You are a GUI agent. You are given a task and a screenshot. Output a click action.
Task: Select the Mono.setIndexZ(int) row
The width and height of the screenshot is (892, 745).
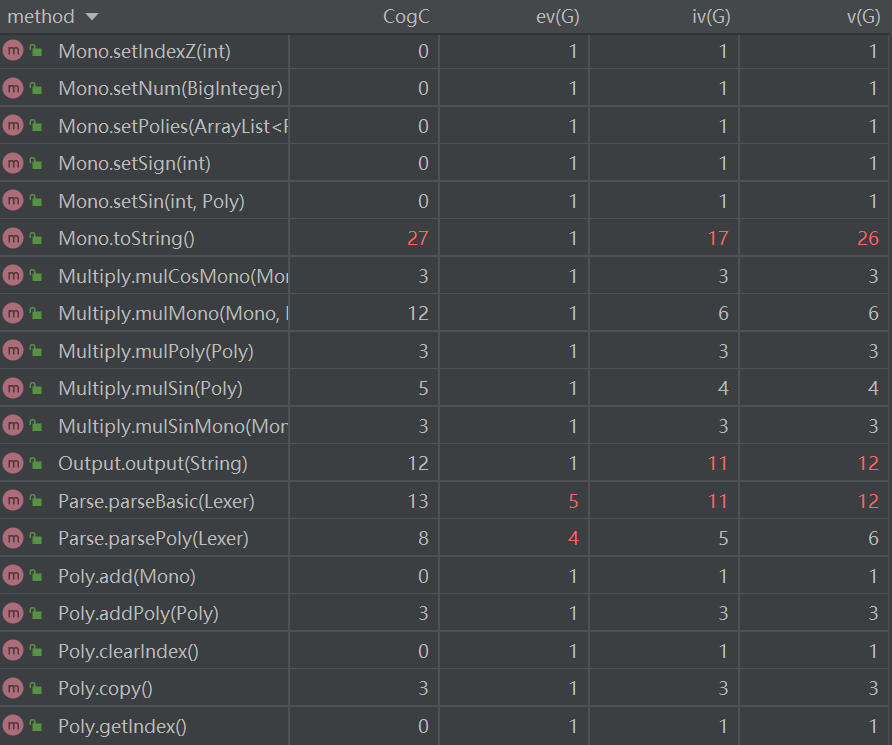446,51
